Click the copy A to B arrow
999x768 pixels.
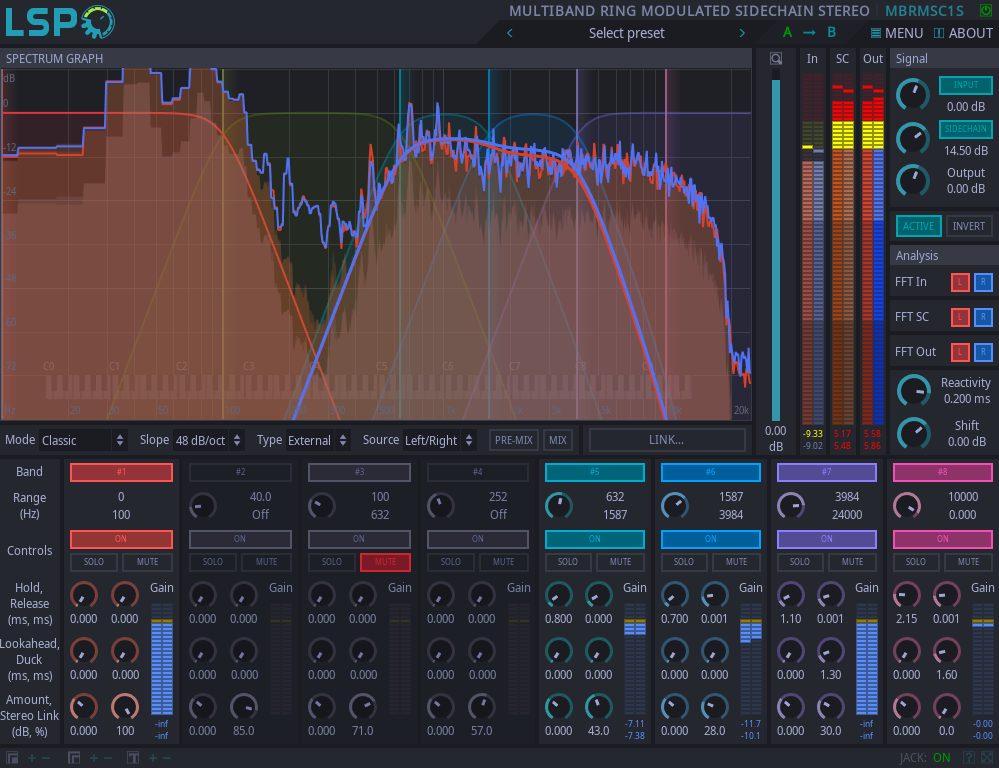[x=809, y=33]
